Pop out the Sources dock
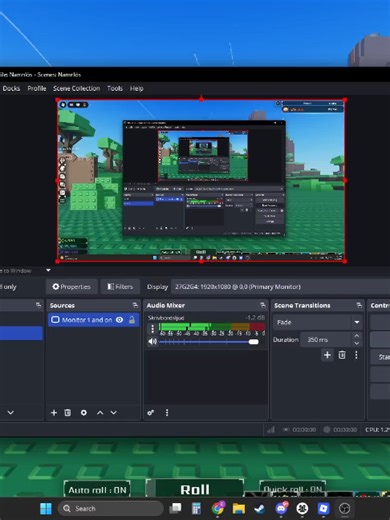The image size is (390, 520). click(x=135, y=305)
